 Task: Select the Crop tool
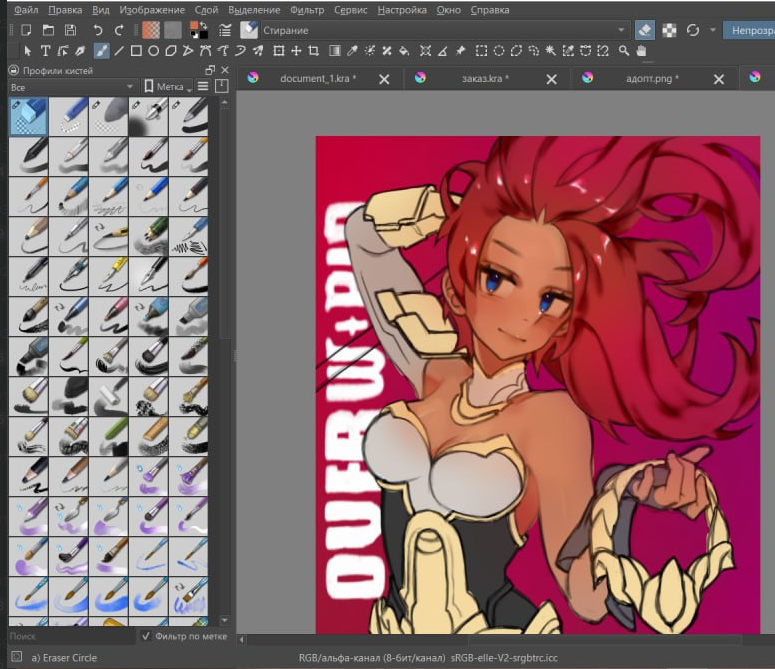click(313, 51)
